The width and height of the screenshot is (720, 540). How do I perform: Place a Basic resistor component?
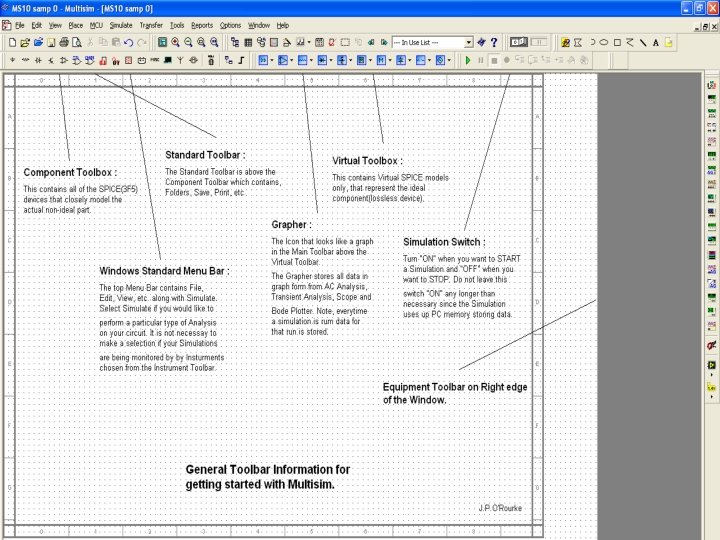tap(25, 60)
